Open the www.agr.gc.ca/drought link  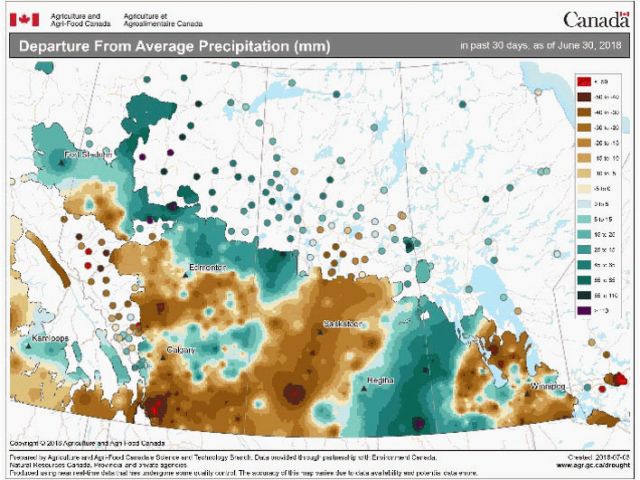593,465
